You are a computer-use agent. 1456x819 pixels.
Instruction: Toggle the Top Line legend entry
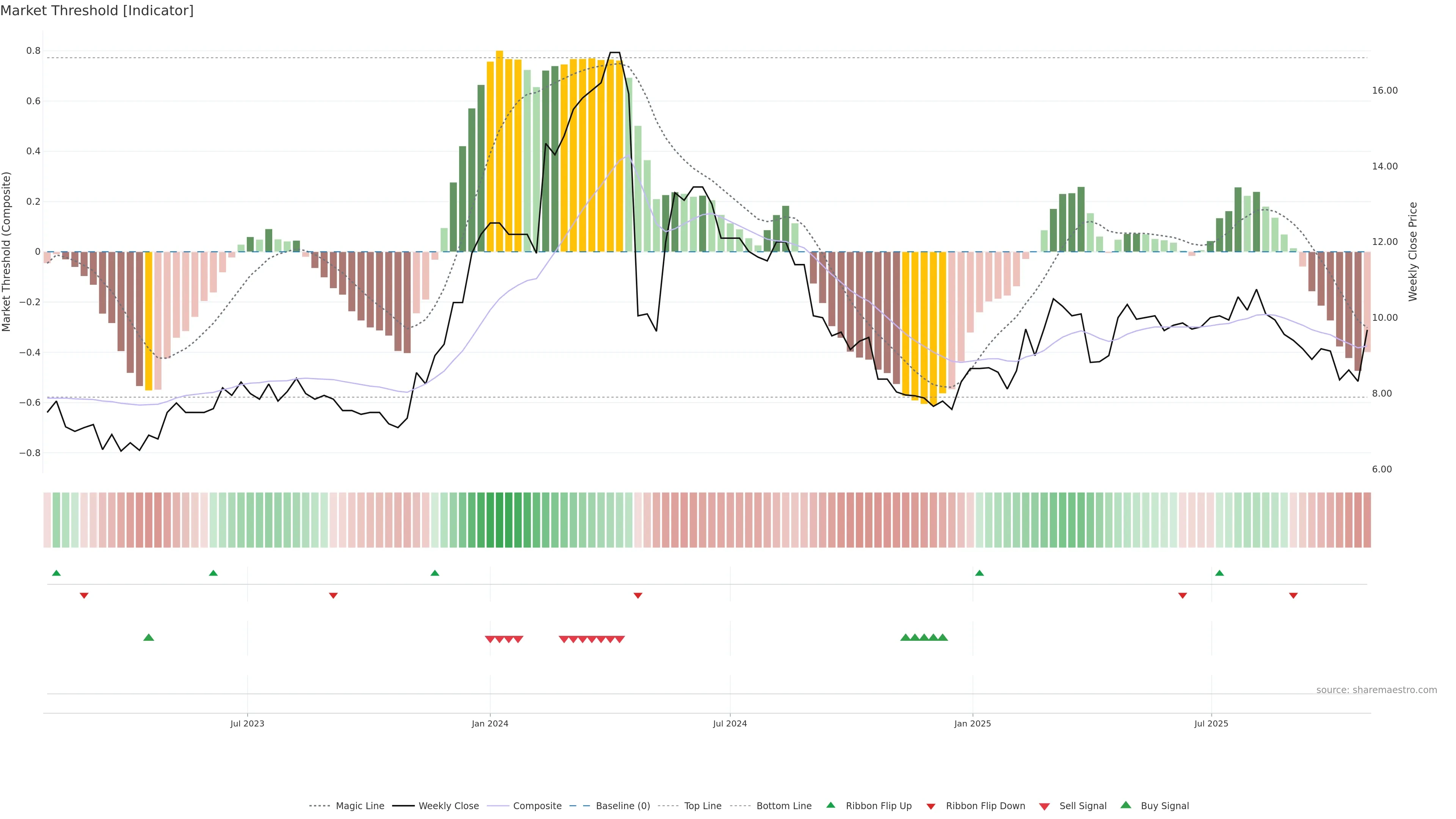click(703, 806)
